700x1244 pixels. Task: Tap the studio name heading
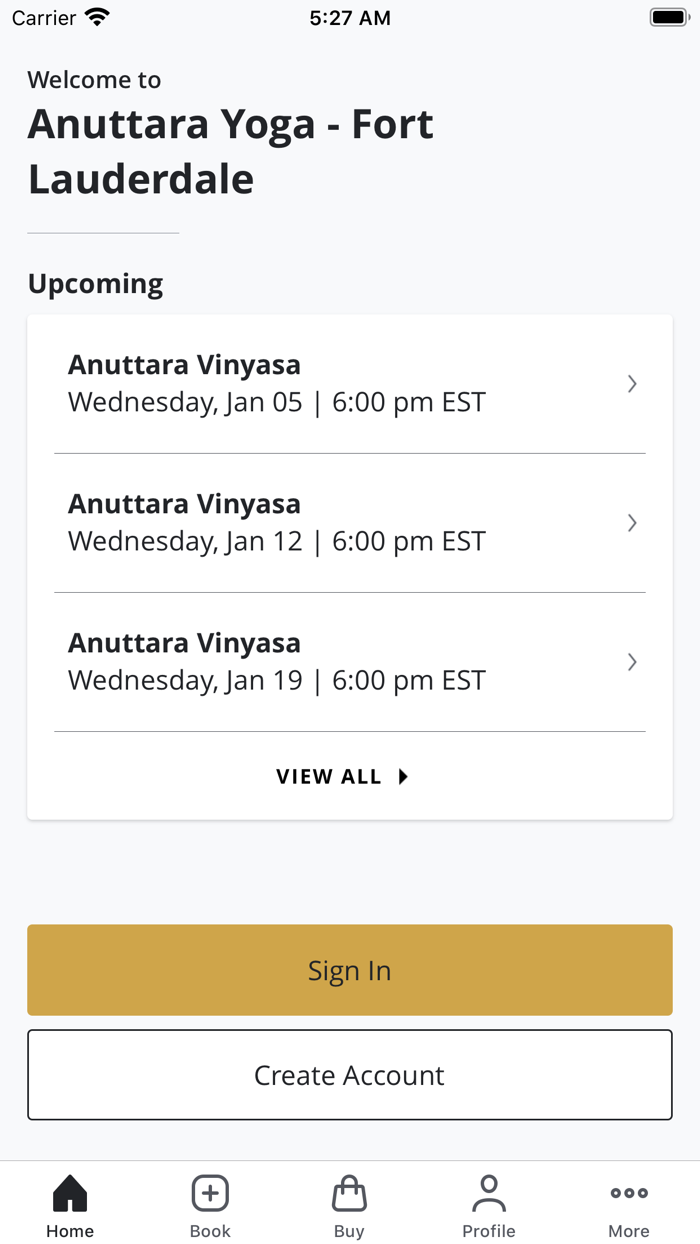231,150
